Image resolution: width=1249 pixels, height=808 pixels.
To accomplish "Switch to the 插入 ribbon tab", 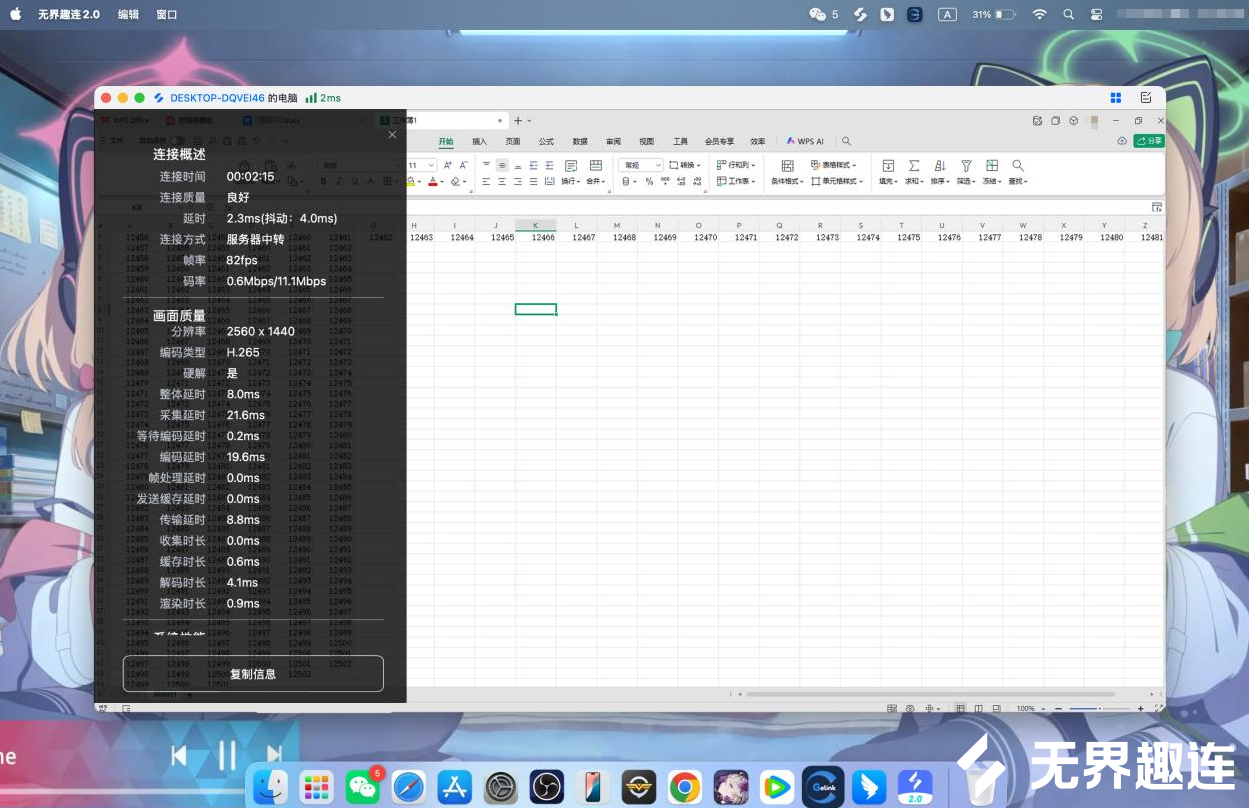I will [x=479, y=142].
